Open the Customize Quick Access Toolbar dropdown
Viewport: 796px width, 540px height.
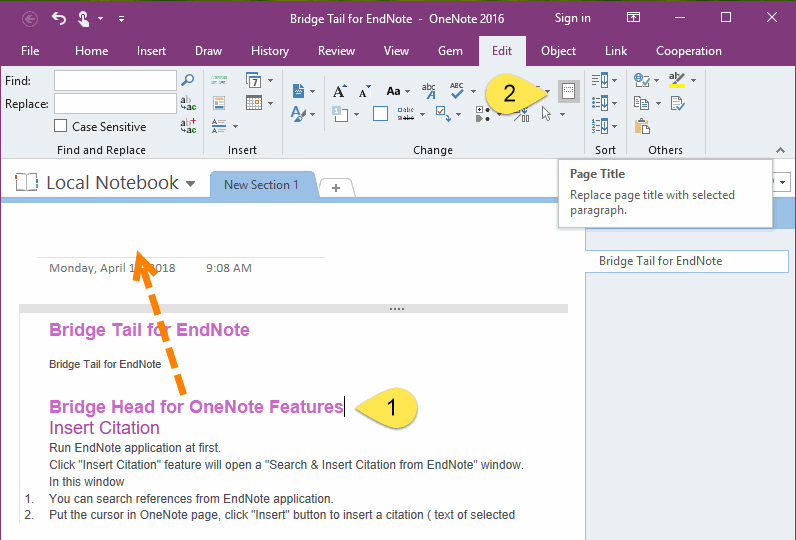point(121,19)
